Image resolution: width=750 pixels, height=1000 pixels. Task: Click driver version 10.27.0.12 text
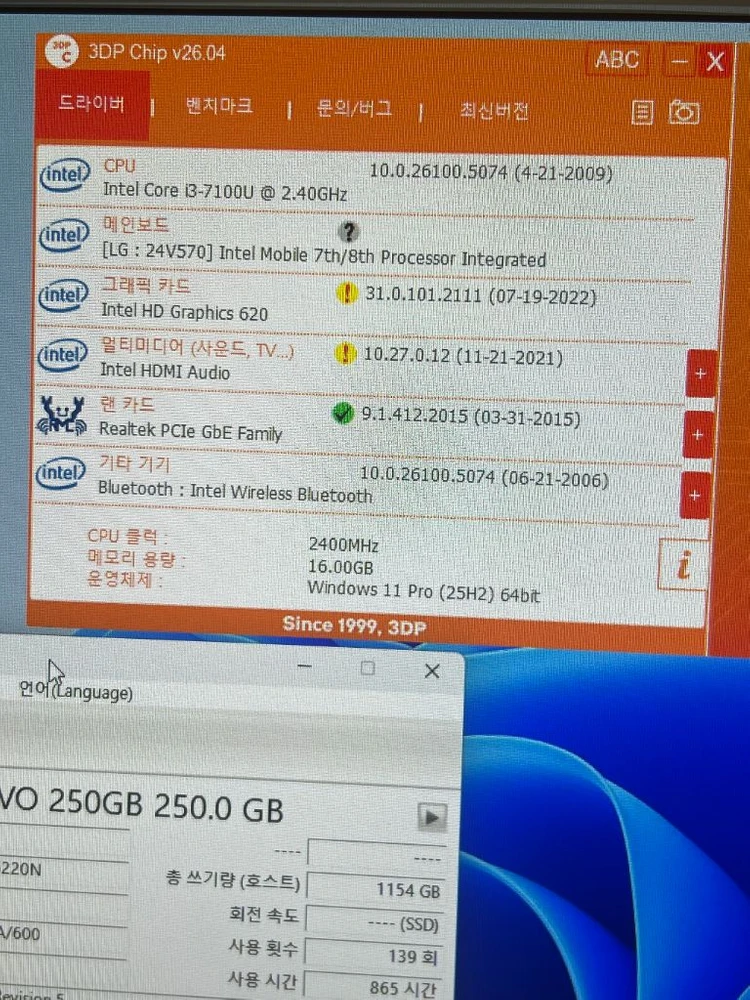click(x=463, y=356)
